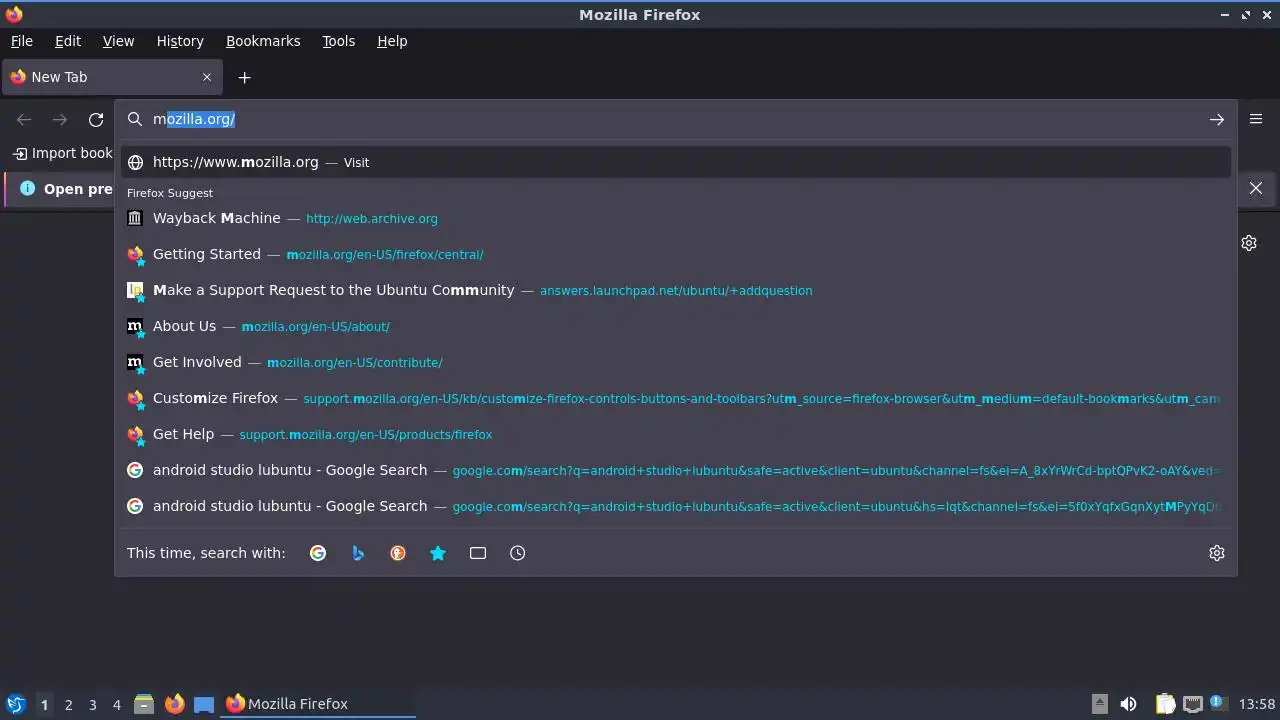Launch the file manager from the panel

(144, 704)
